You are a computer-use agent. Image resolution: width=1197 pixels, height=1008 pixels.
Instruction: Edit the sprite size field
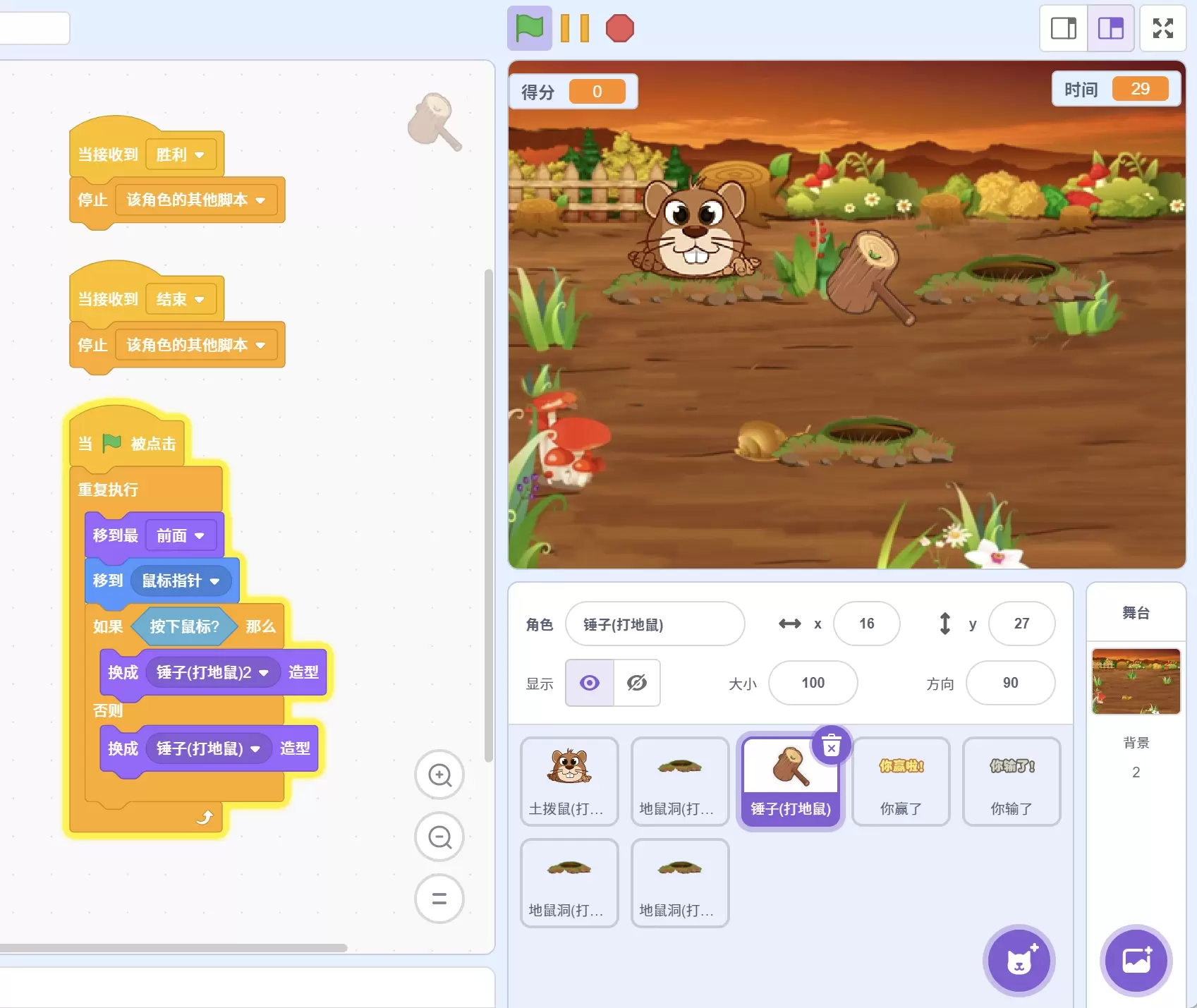(813, 683)
